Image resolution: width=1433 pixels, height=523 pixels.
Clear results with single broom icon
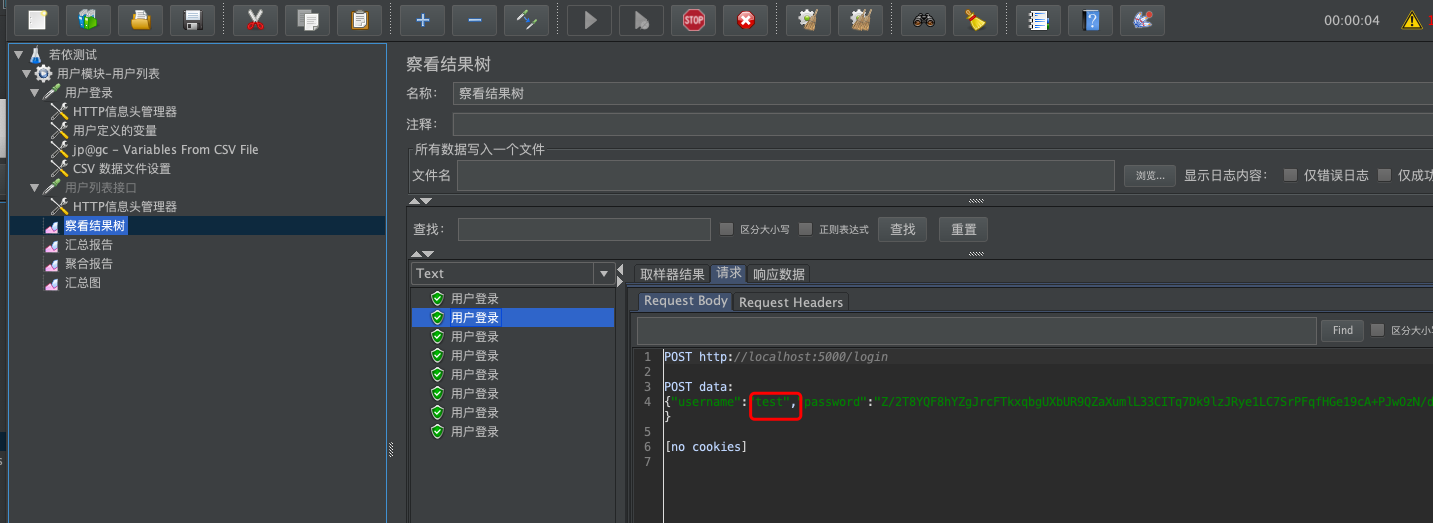pos(809,19)
